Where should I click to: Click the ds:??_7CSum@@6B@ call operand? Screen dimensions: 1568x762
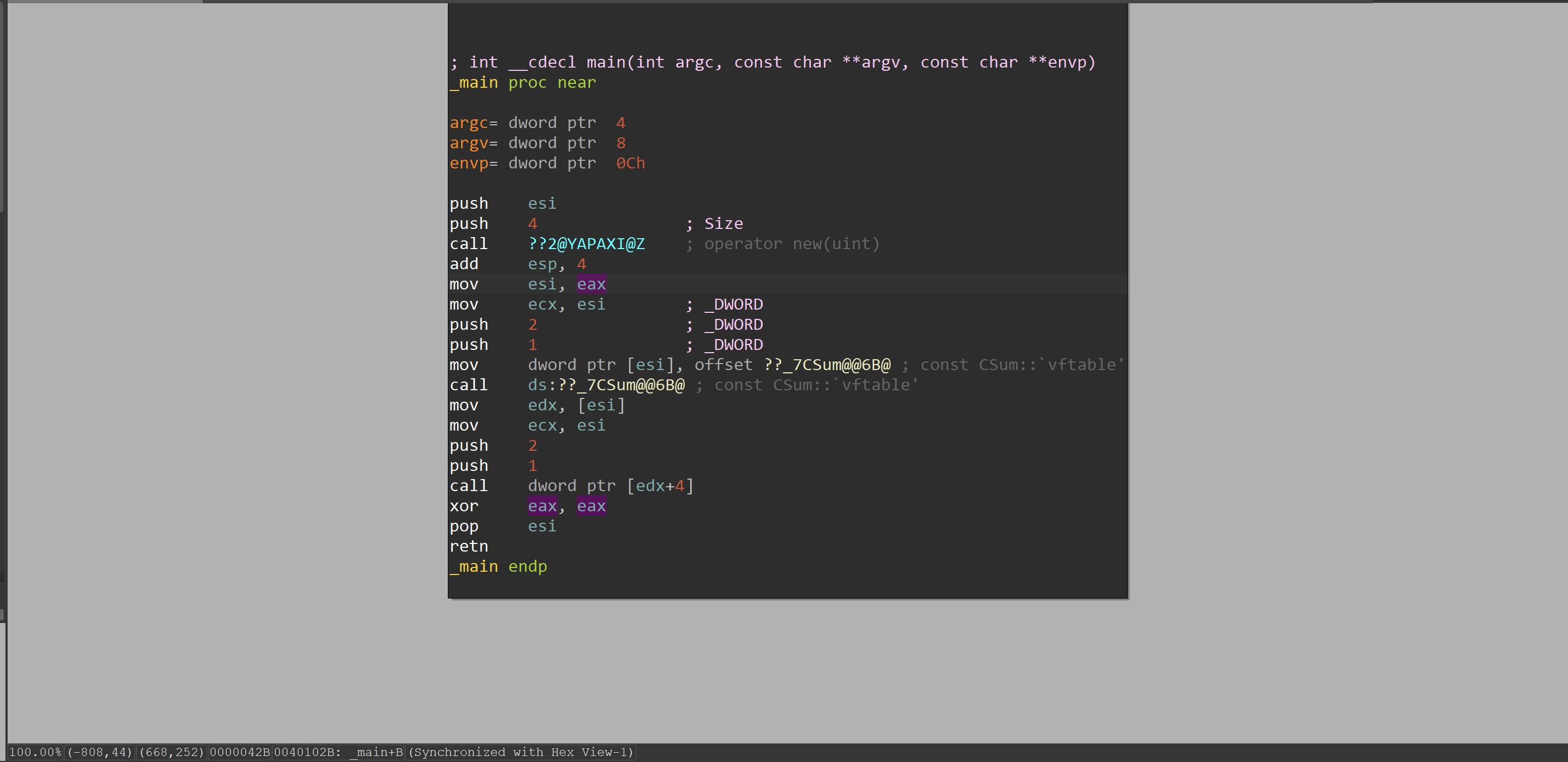tap(606, 384)
